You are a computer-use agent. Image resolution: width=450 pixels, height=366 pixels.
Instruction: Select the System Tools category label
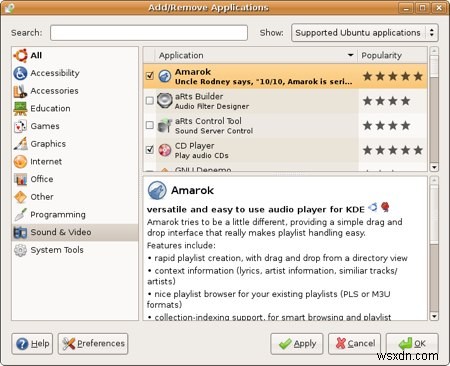(x=57, y=250)
